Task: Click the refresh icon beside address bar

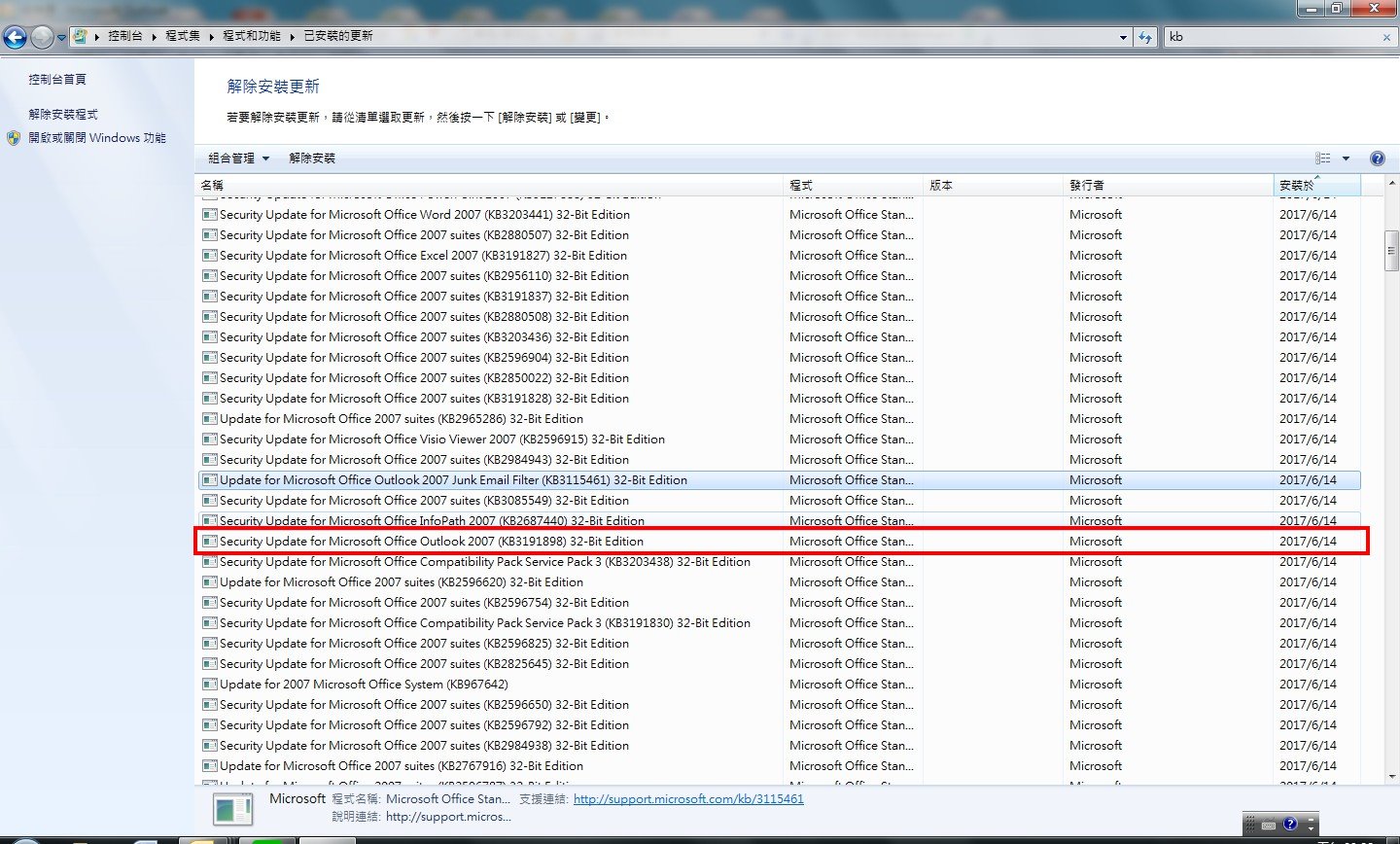Action: 1147,37
